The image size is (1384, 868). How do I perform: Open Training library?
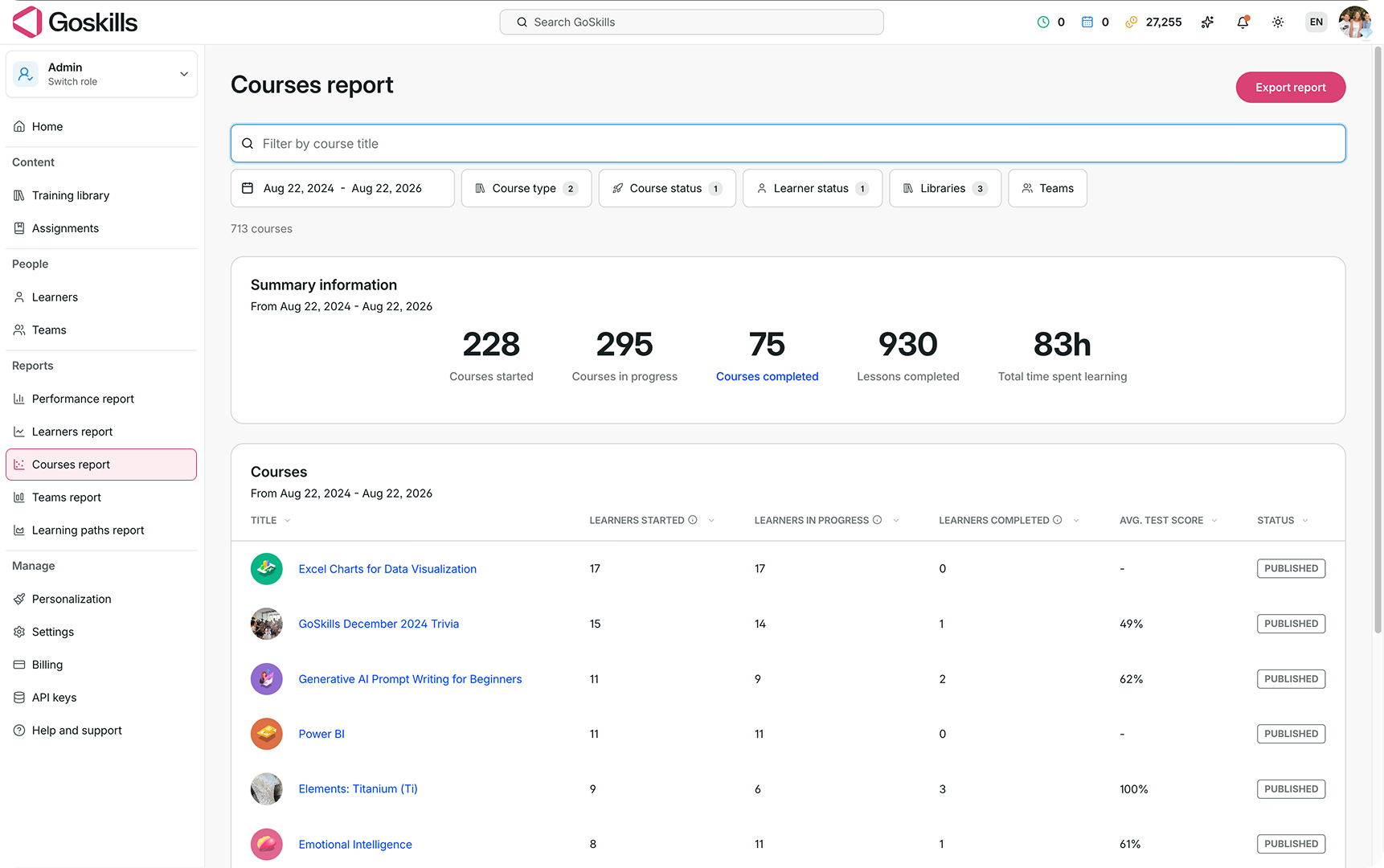point(101,195)
